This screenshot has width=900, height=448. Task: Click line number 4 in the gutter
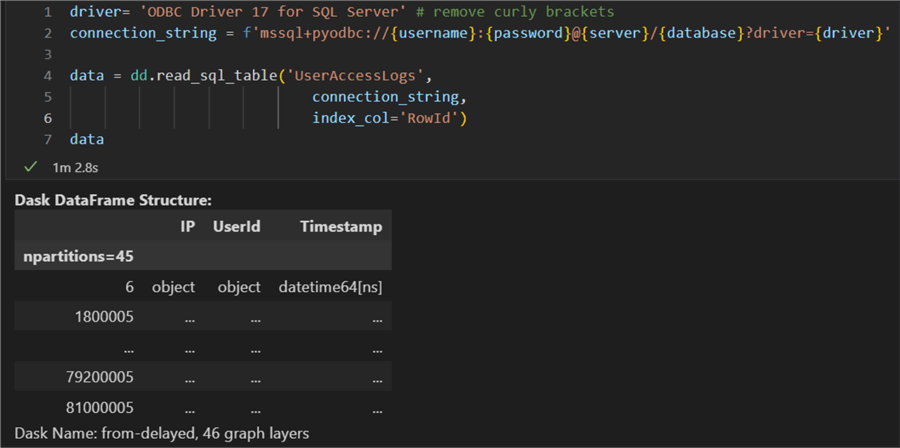47,76
